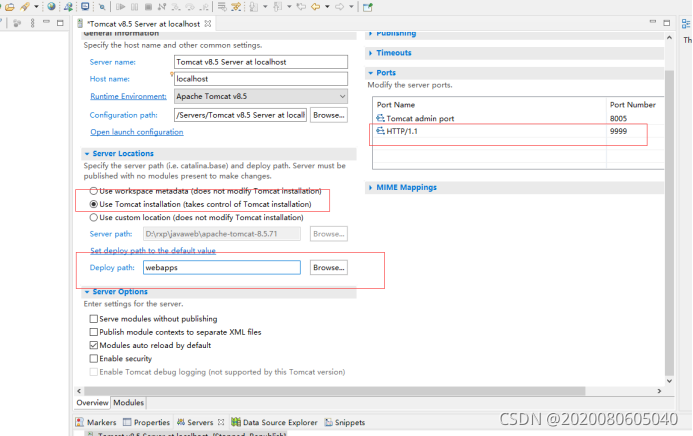Screen dimensions: 693x436
Task: Expand the MIME Mappings section
Action: (x=370, y=188)
